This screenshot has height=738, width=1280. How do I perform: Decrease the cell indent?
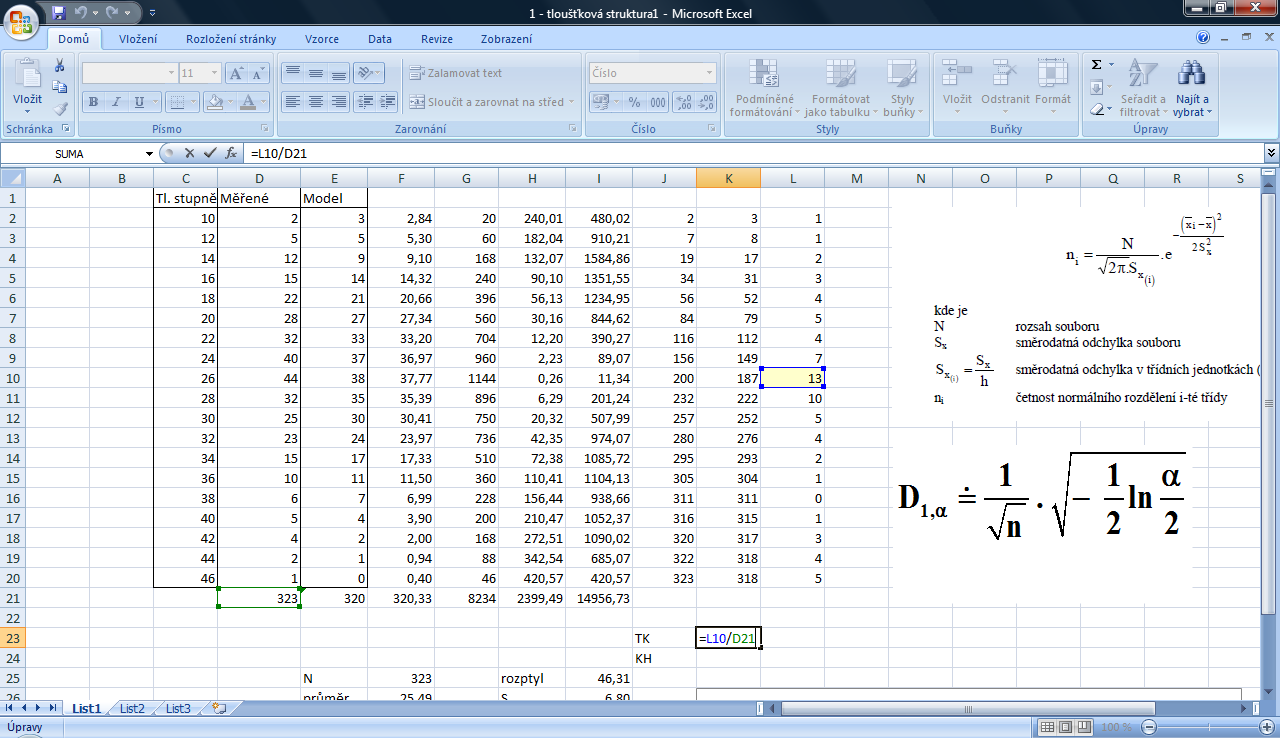[364, 102]
